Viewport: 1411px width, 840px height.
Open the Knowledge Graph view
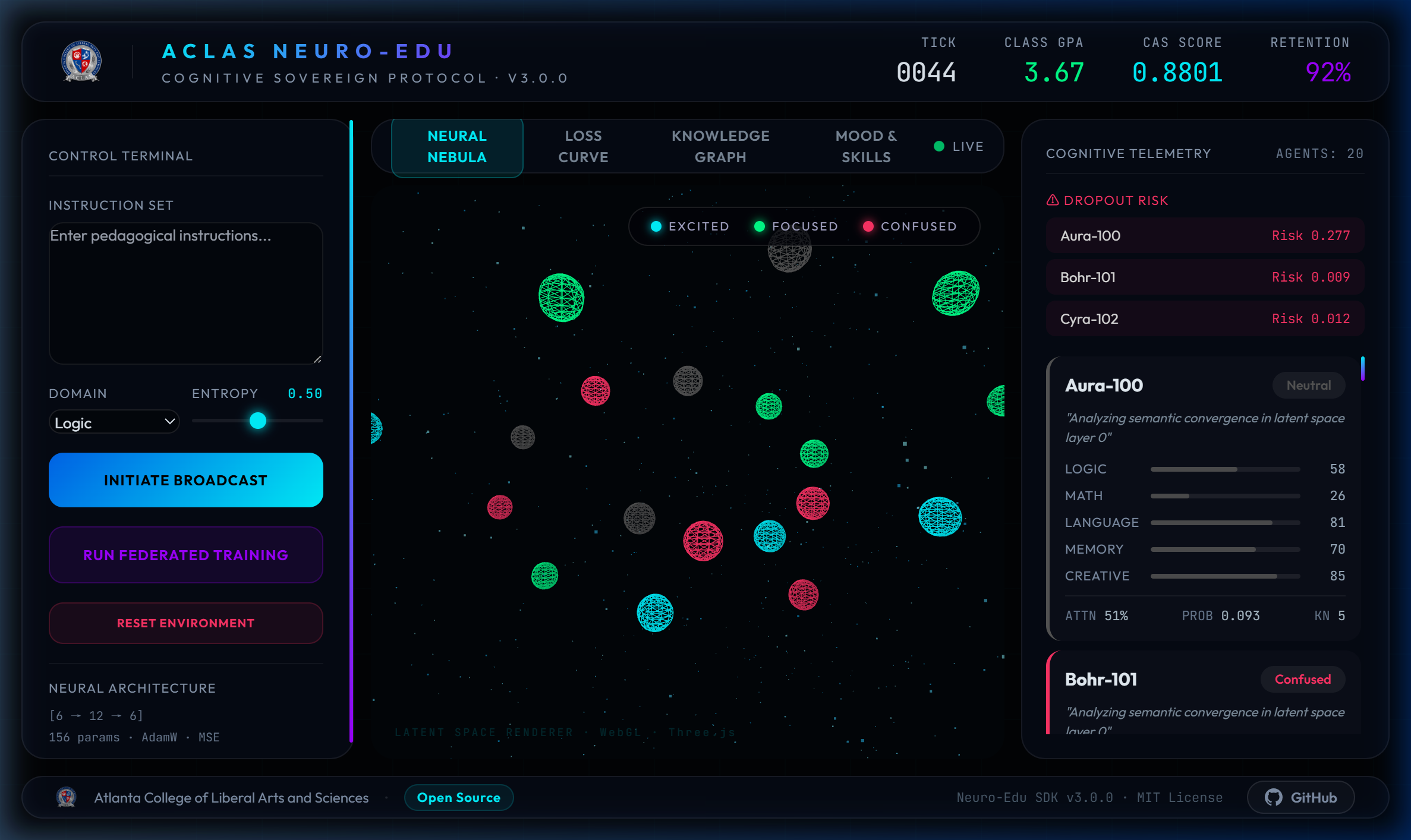720,146
